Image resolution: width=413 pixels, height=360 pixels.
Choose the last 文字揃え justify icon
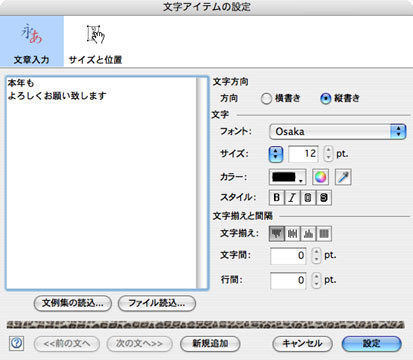[x=324, y=234]
